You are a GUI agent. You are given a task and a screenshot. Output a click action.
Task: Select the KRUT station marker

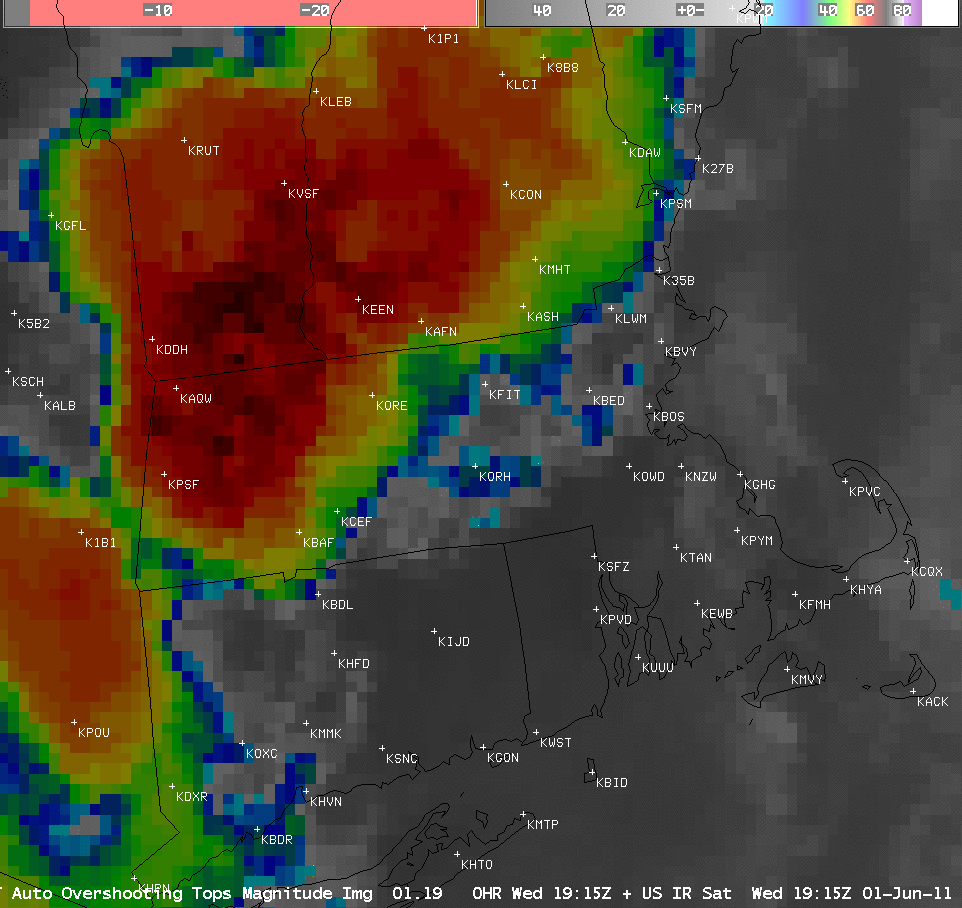pyautogui.click(x=184, y=140)
